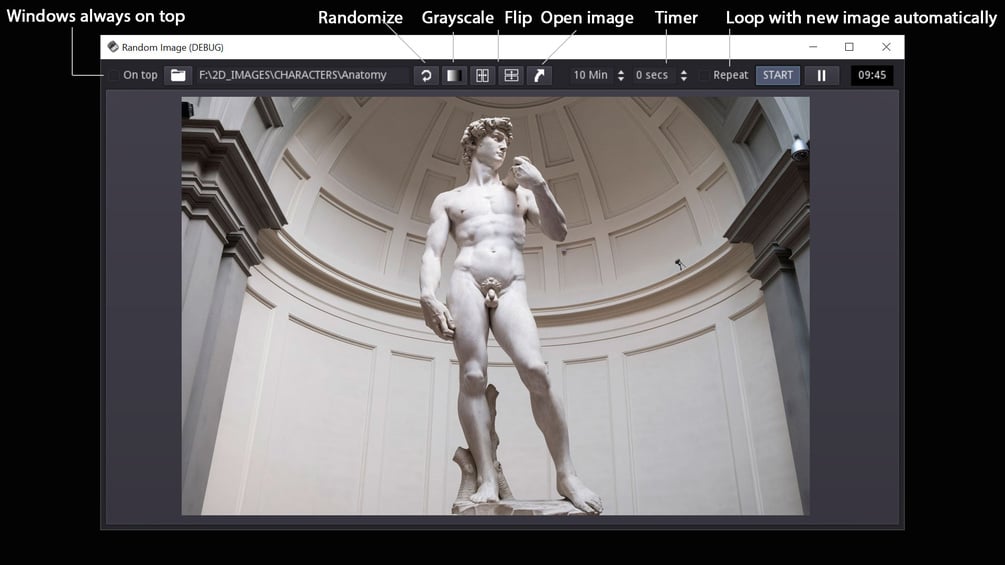The height and width of the screenshot is (565, 1005).
Task: Click the seconds stepper arrows
Action: coord(684,76)
